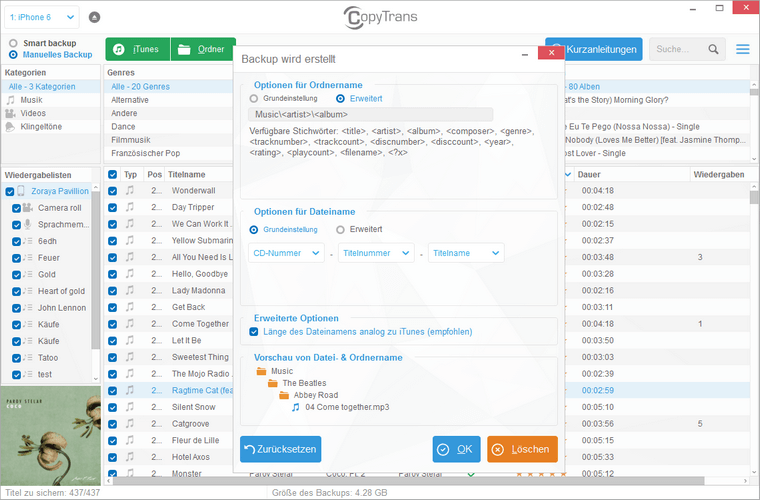Screen dimensions: 760x500
Task: Click the note icon beside 04 Come together.mp3
Action: [x=296, y=407]
